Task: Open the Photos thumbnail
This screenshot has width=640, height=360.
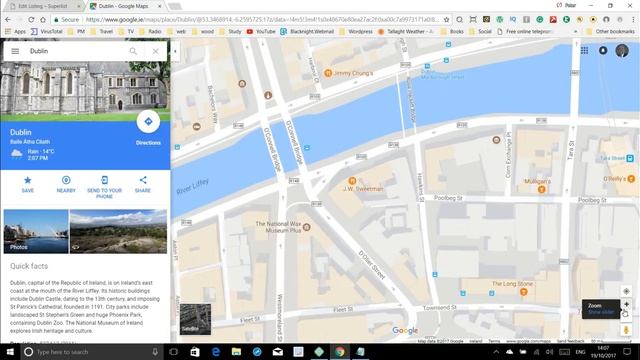Action: [36, 231]
